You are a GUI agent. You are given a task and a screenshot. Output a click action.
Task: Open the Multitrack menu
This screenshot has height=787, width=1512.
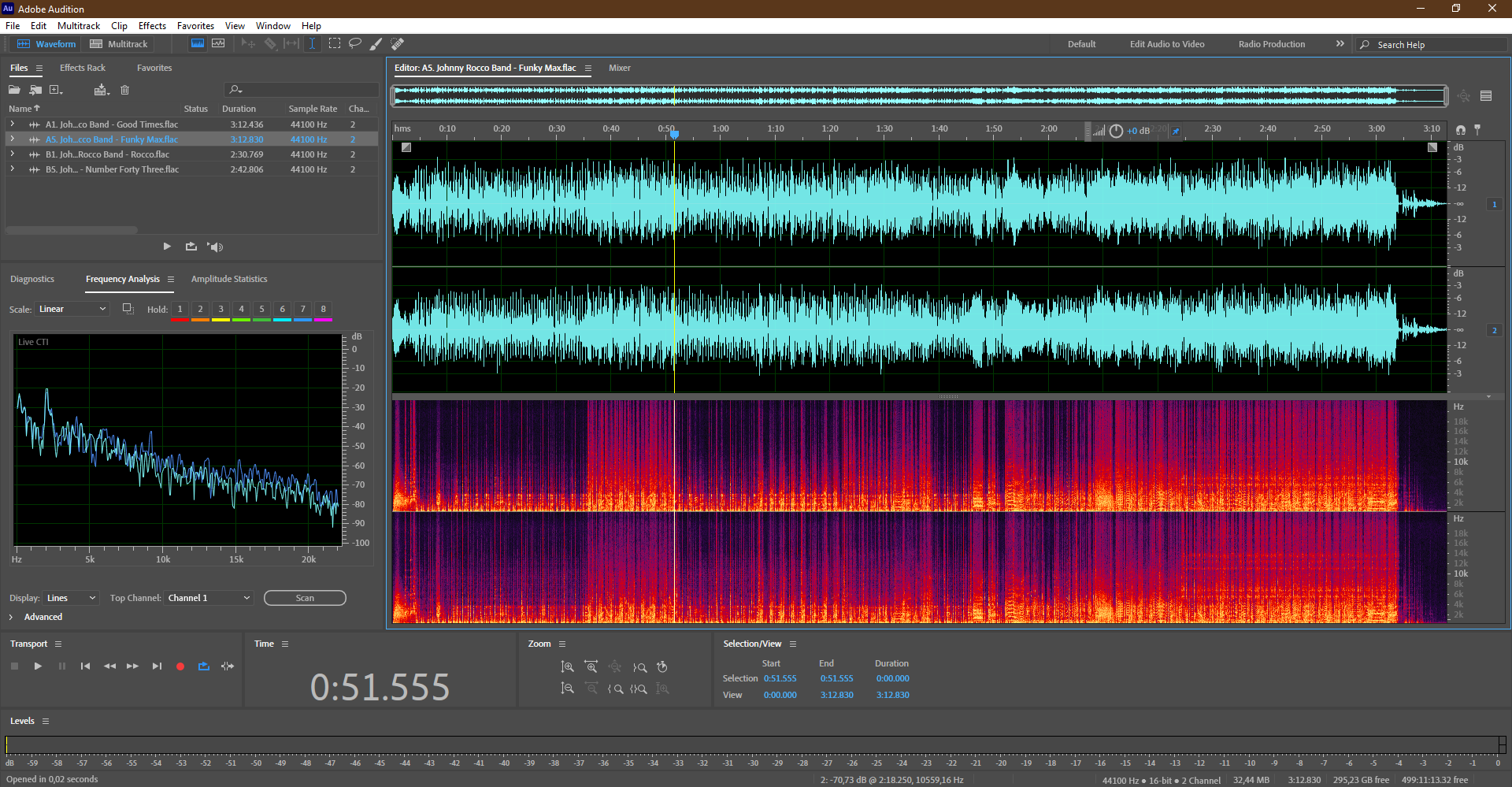coord(79,26)
